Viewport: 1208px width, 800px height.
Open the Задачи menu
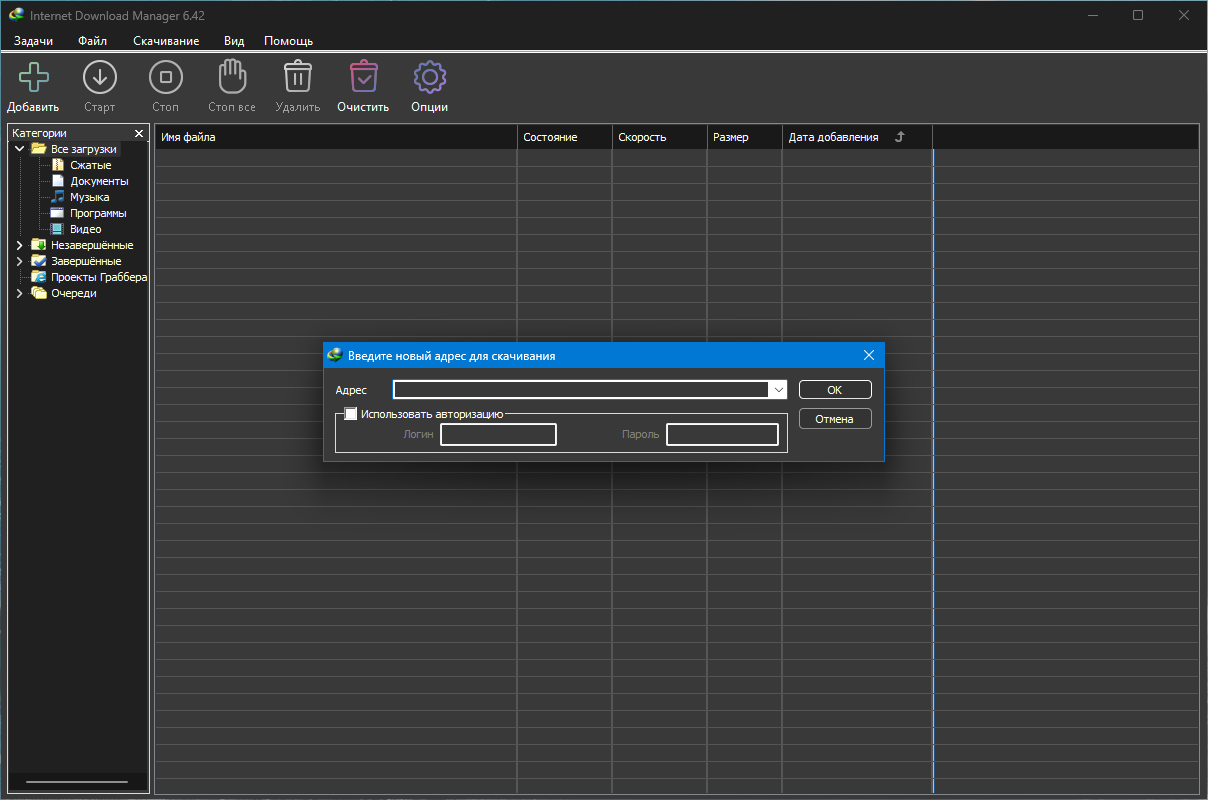coord(33,41)
